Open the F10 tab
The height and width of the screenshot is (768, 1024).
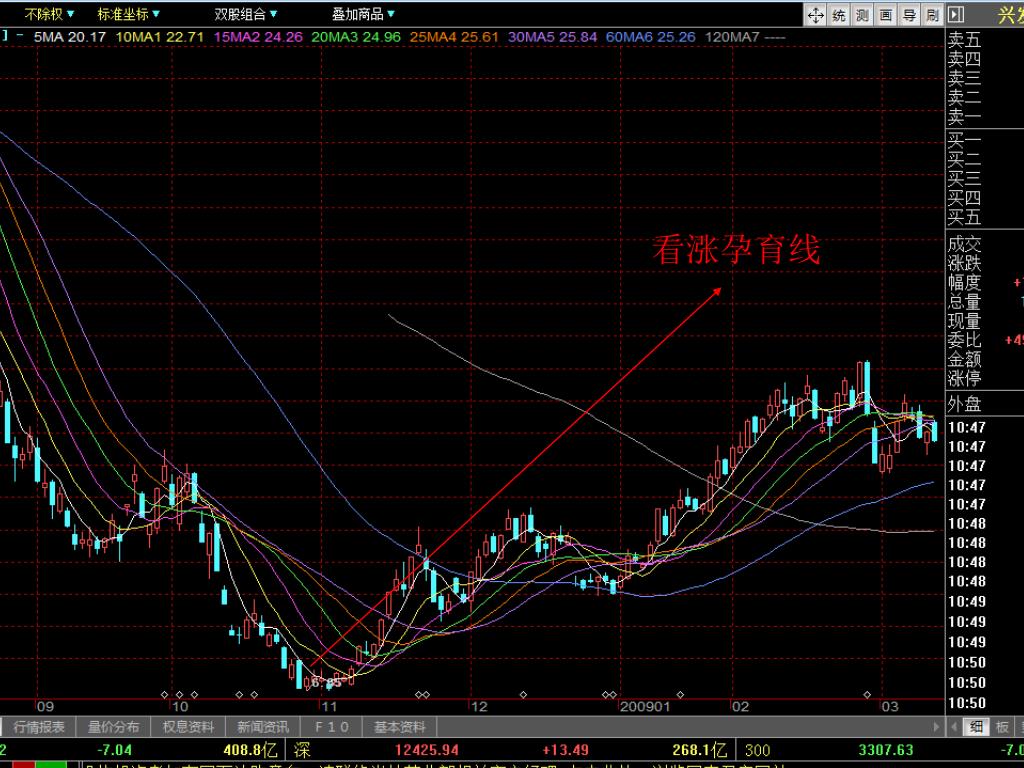pos(332,727)
